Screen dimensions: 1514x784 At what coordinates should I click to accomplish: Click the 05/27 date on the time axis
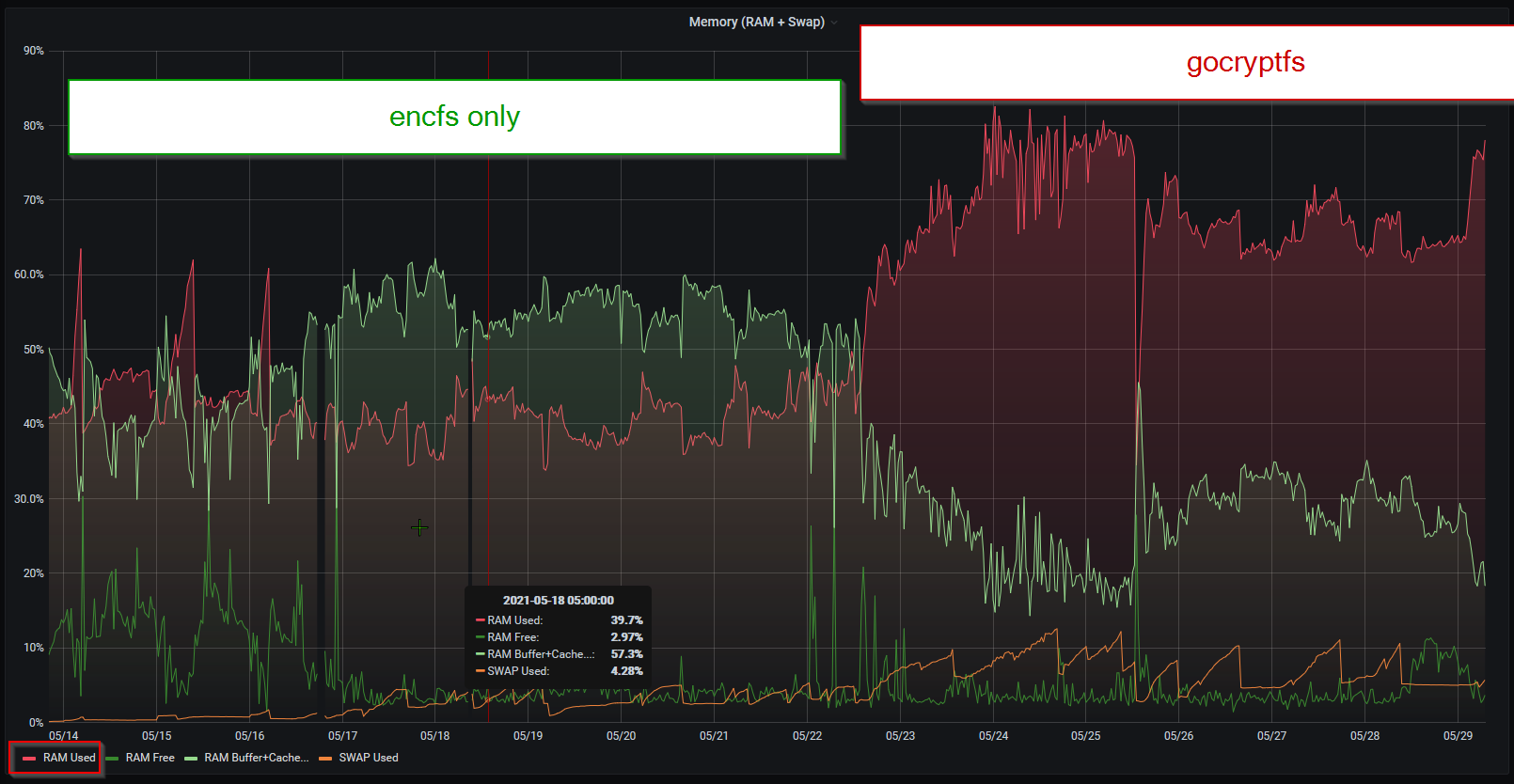(1272, 736)
